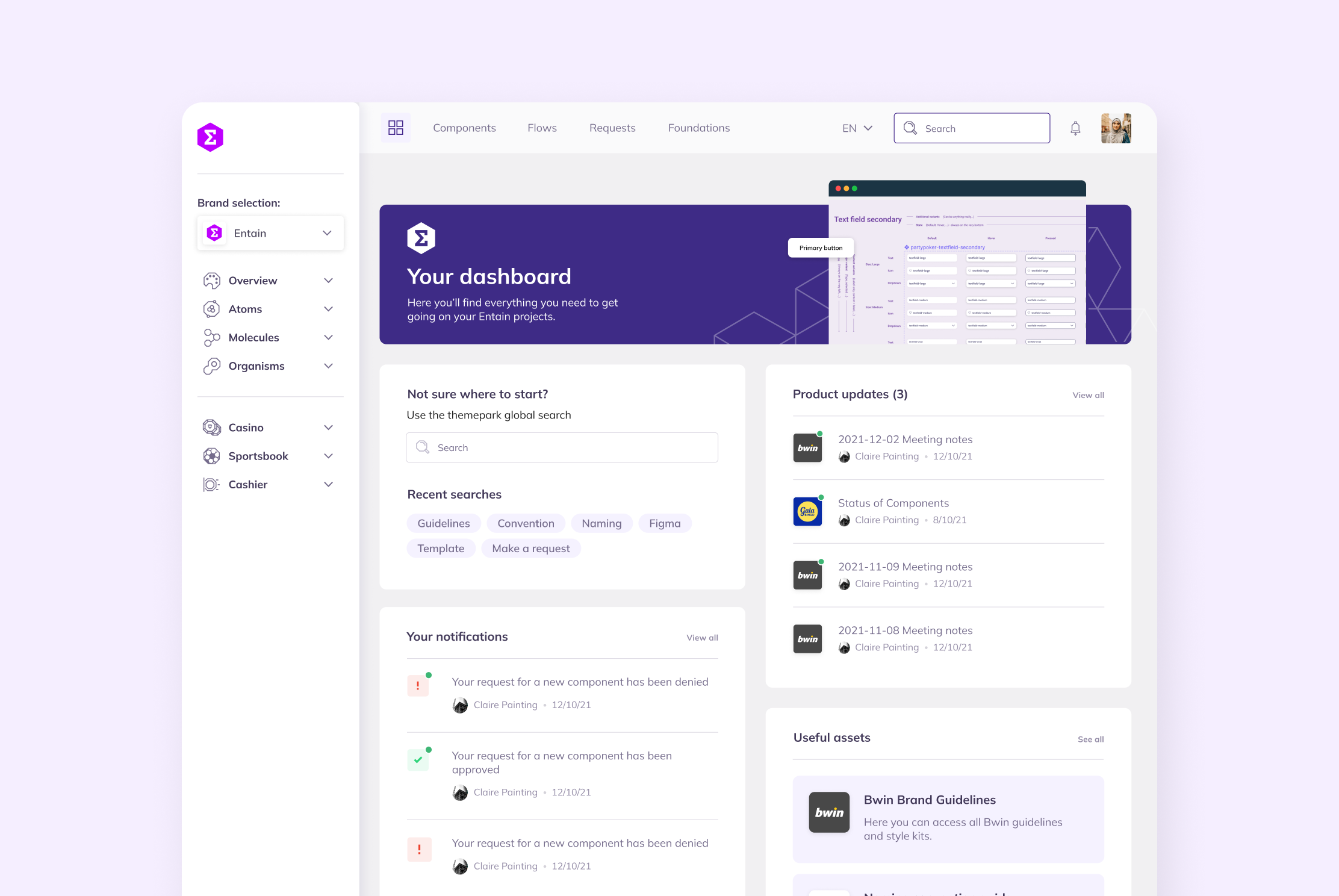The height and width of the screenshot is (896, 1339).
Task: Click the Entain sigma logo in sidebar
Action: 210,137
